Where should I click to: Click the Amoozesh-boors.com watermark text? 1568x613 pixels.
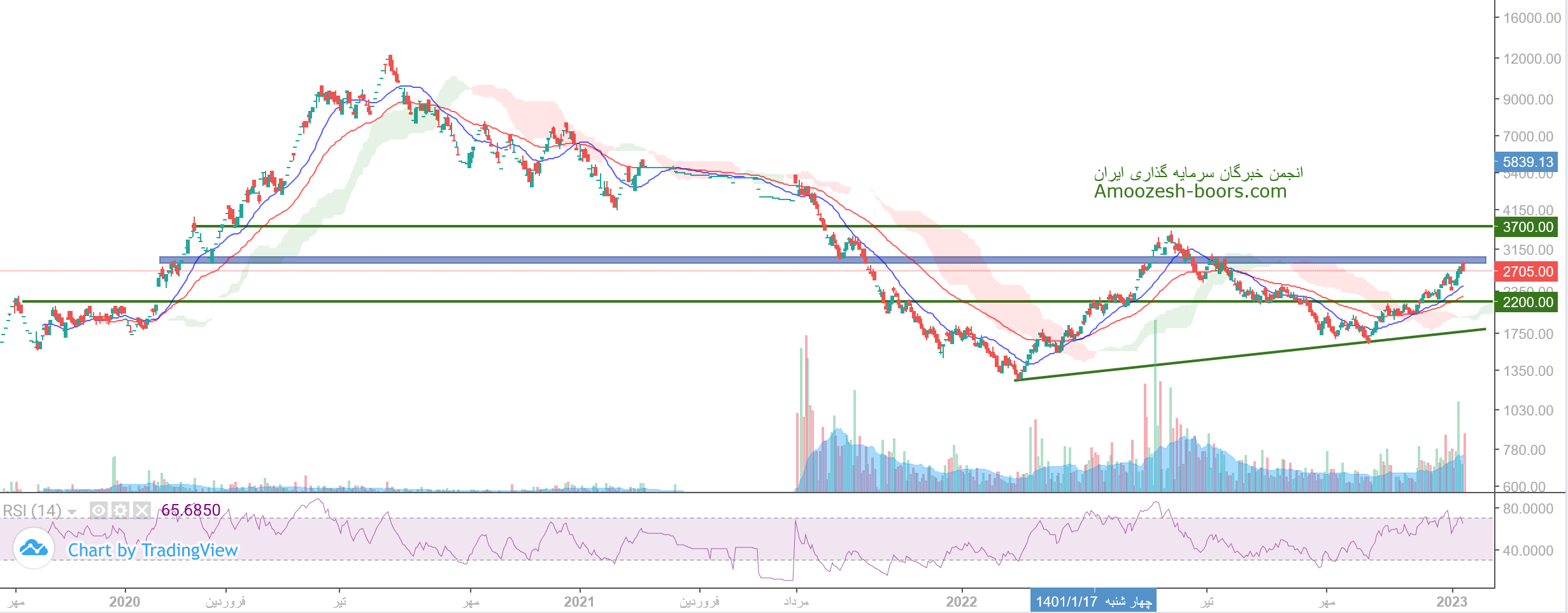(1190, 191)
